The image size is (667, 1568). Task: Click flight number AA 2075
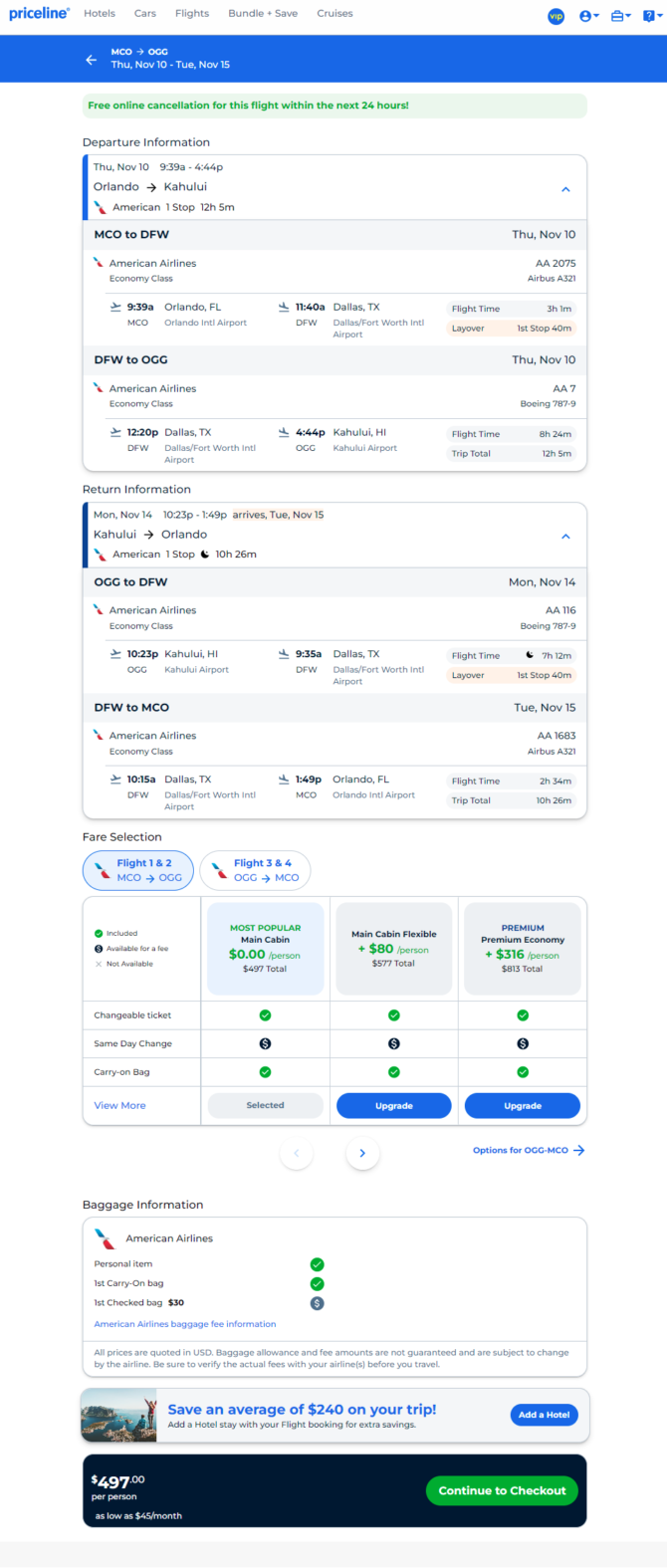[x=556, y=264]
